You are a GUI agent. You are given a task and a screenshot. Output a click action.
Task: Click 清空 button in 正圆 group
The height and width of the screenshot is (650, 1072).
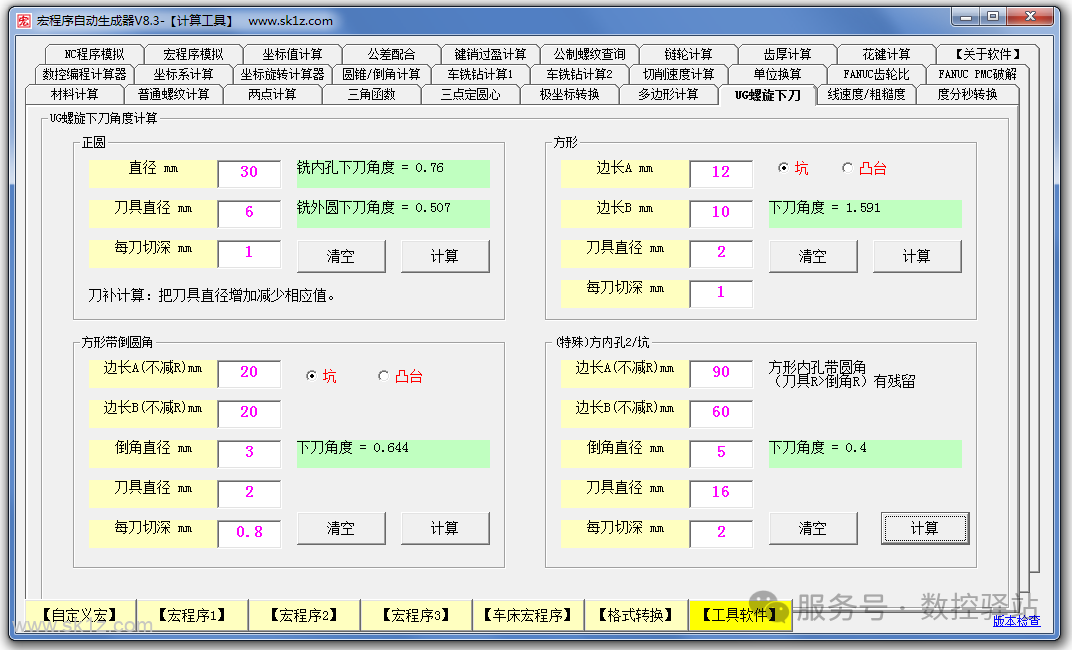click(x=341, y=256)
